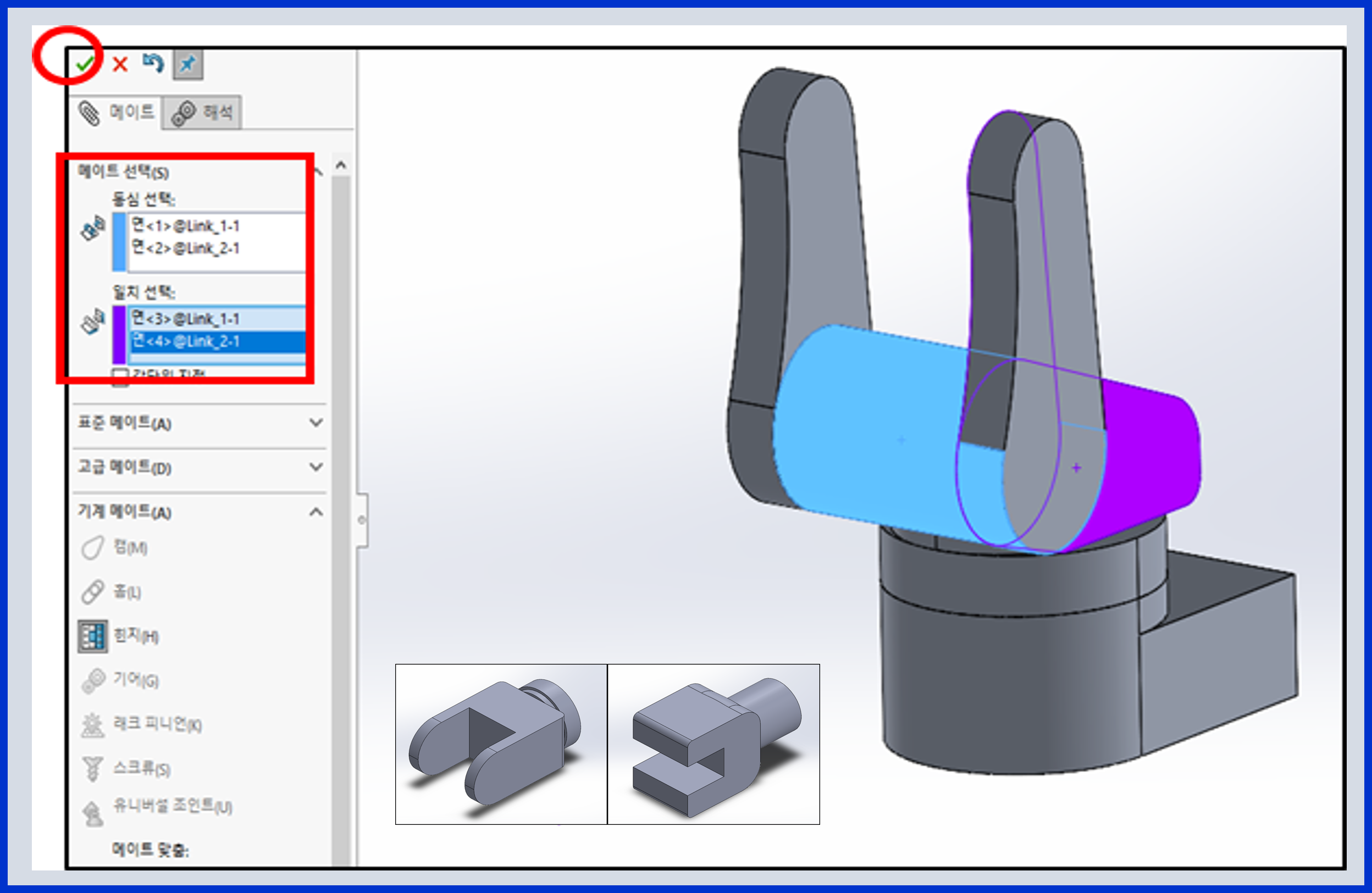Screen dimensions: 1372x893
Task: Expand the 표준 메이트(A) section
Action: pyautogui.click(x=316, y=423)
